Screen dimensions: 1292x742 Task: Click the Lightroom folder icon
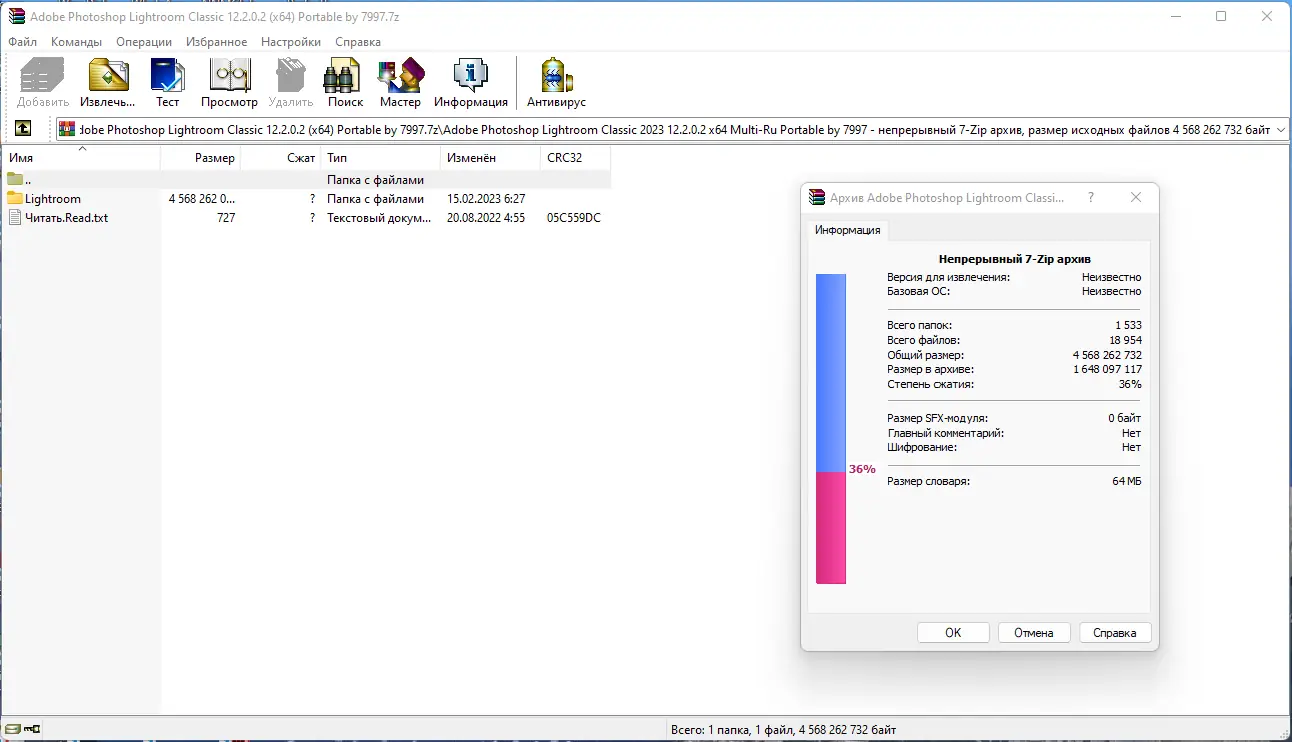coord(15,198)
